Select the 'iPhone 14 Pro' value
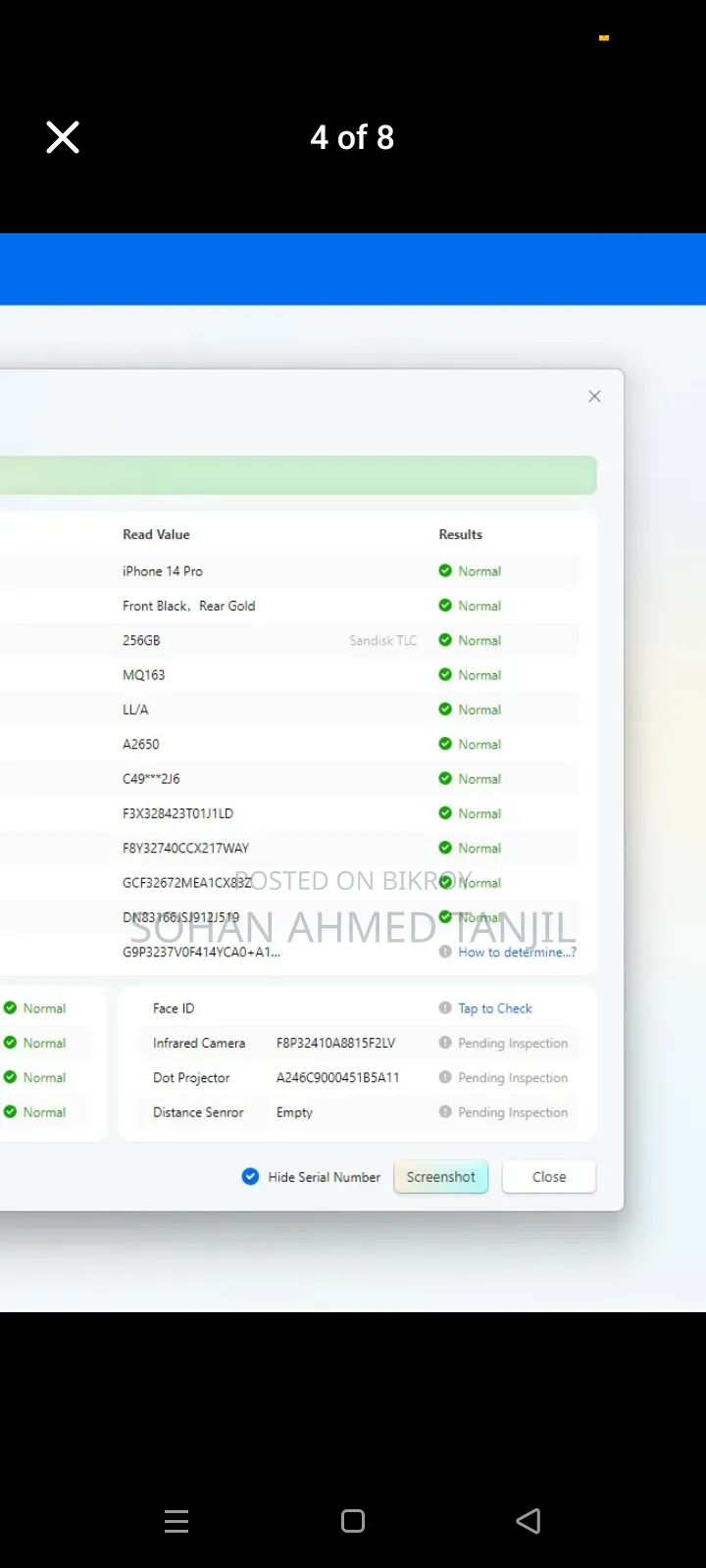706x1568 pixels. [x=163, y=571]
